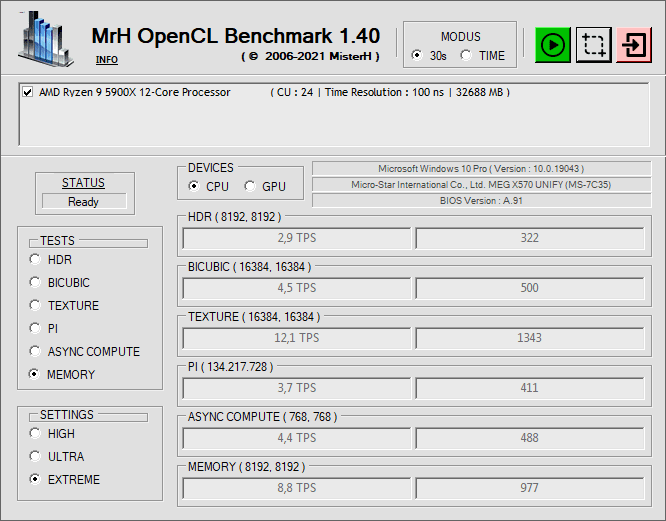Click the ASYNC COMPUTE score 488
This screenshot has width=666, height=521.
coord(530,438)
